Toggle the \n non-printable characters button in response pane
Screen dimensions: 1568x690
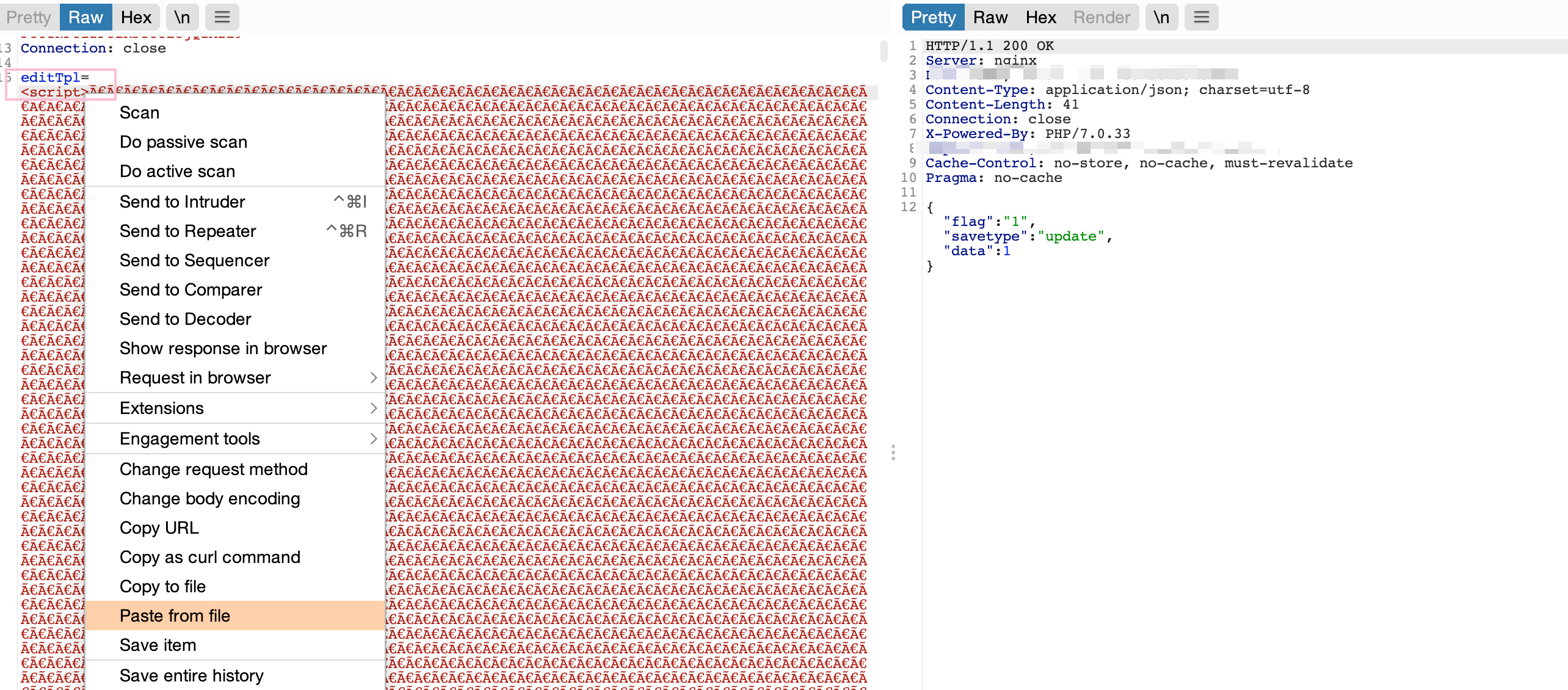1161,17
